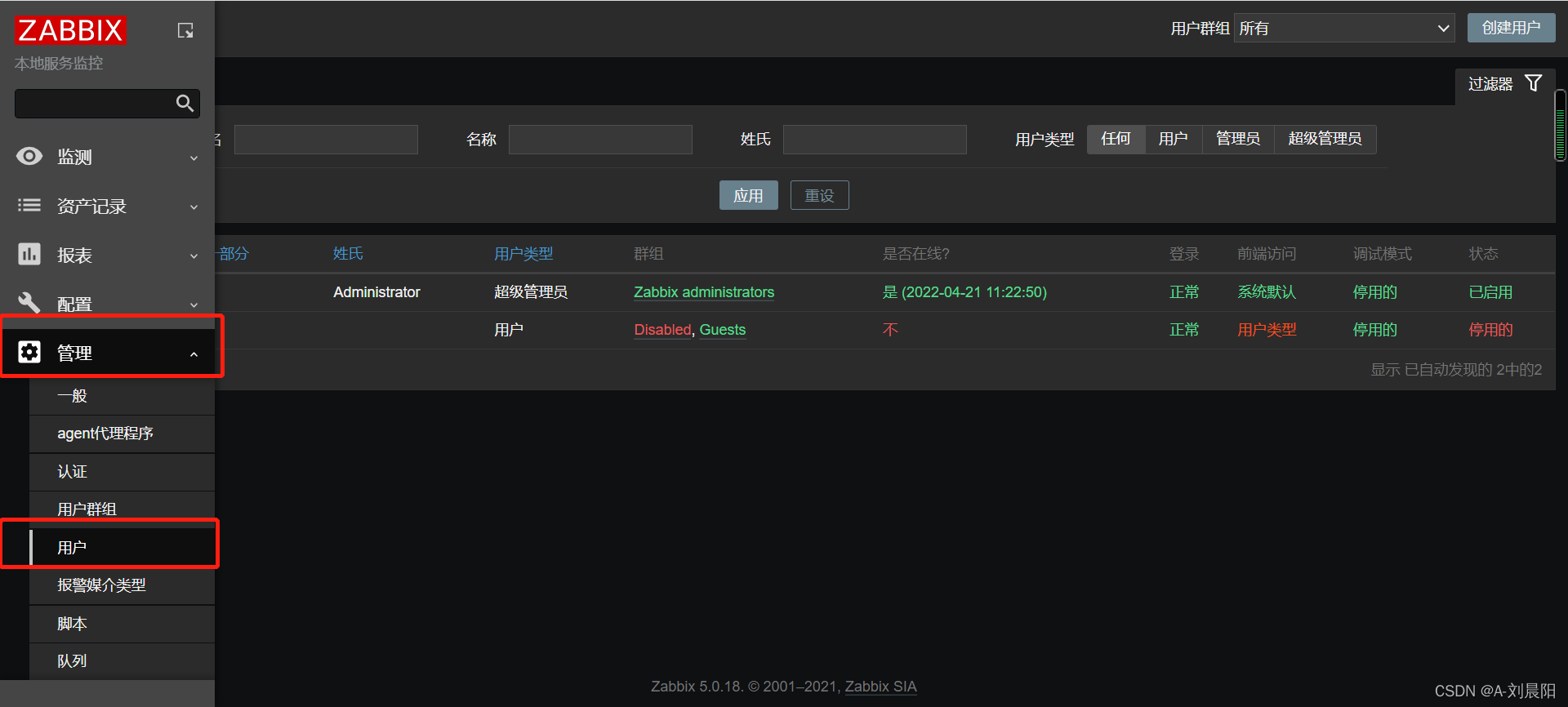Open the 用户群组 submenu item
This screenshot has height=707, width=1568.
pyautogui.click(x=122, y=509)
